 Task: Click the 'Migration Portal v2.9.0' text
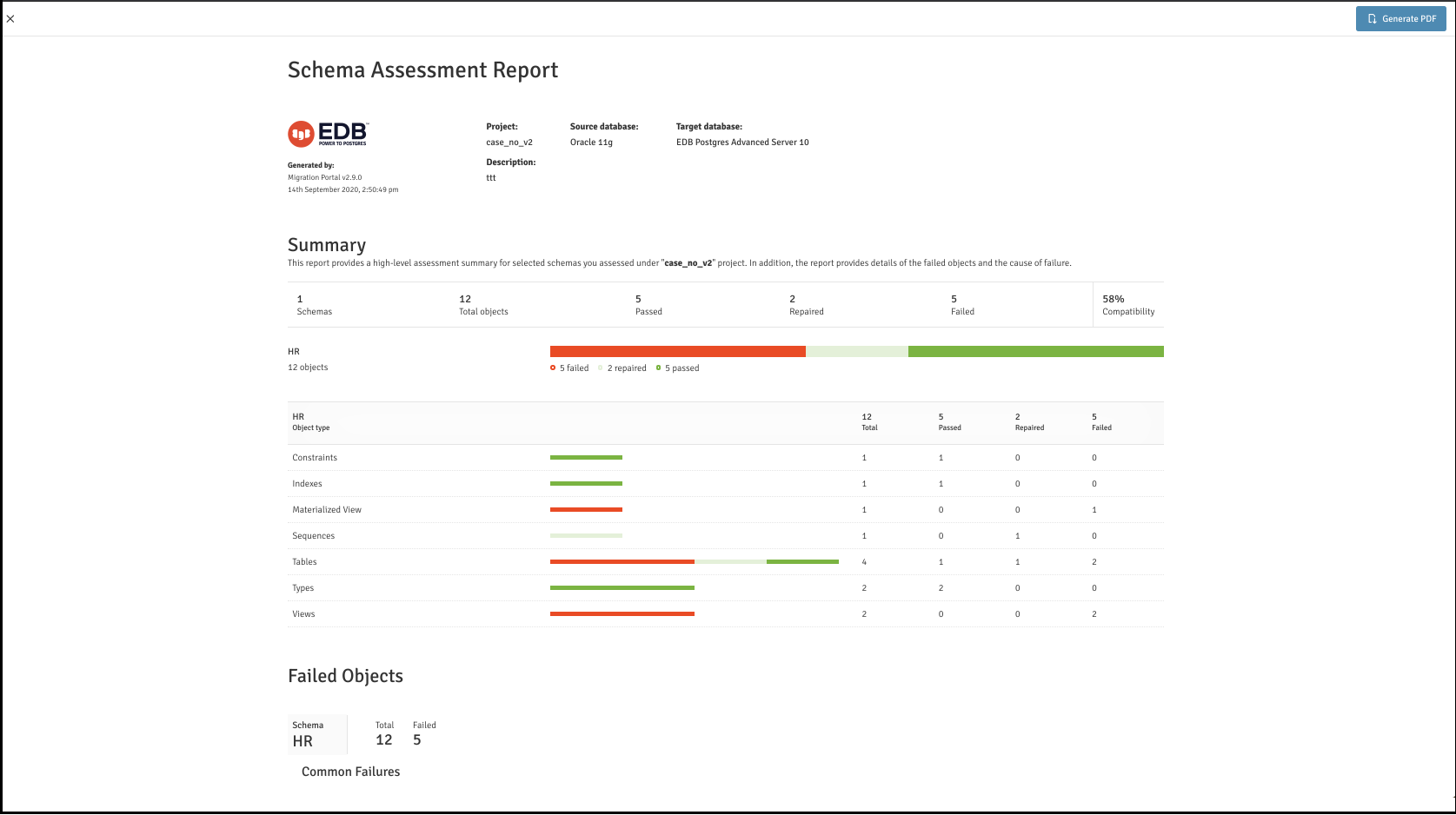click(x=324, y=177)
